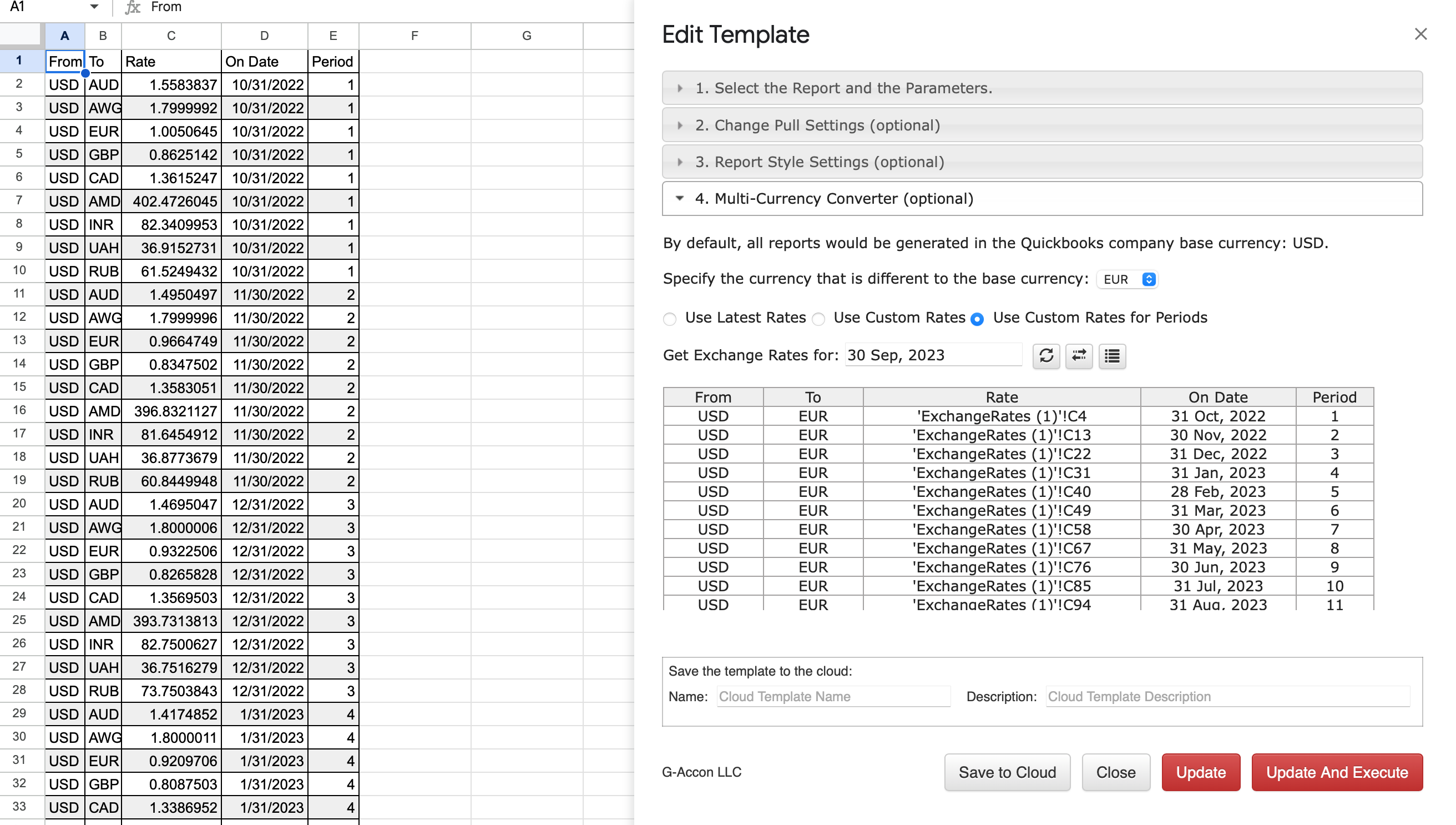This screenshot has height=825, width=1456.
Task: Expand 2. Change Pull Settings section
Action: [x=1042, y=125]
